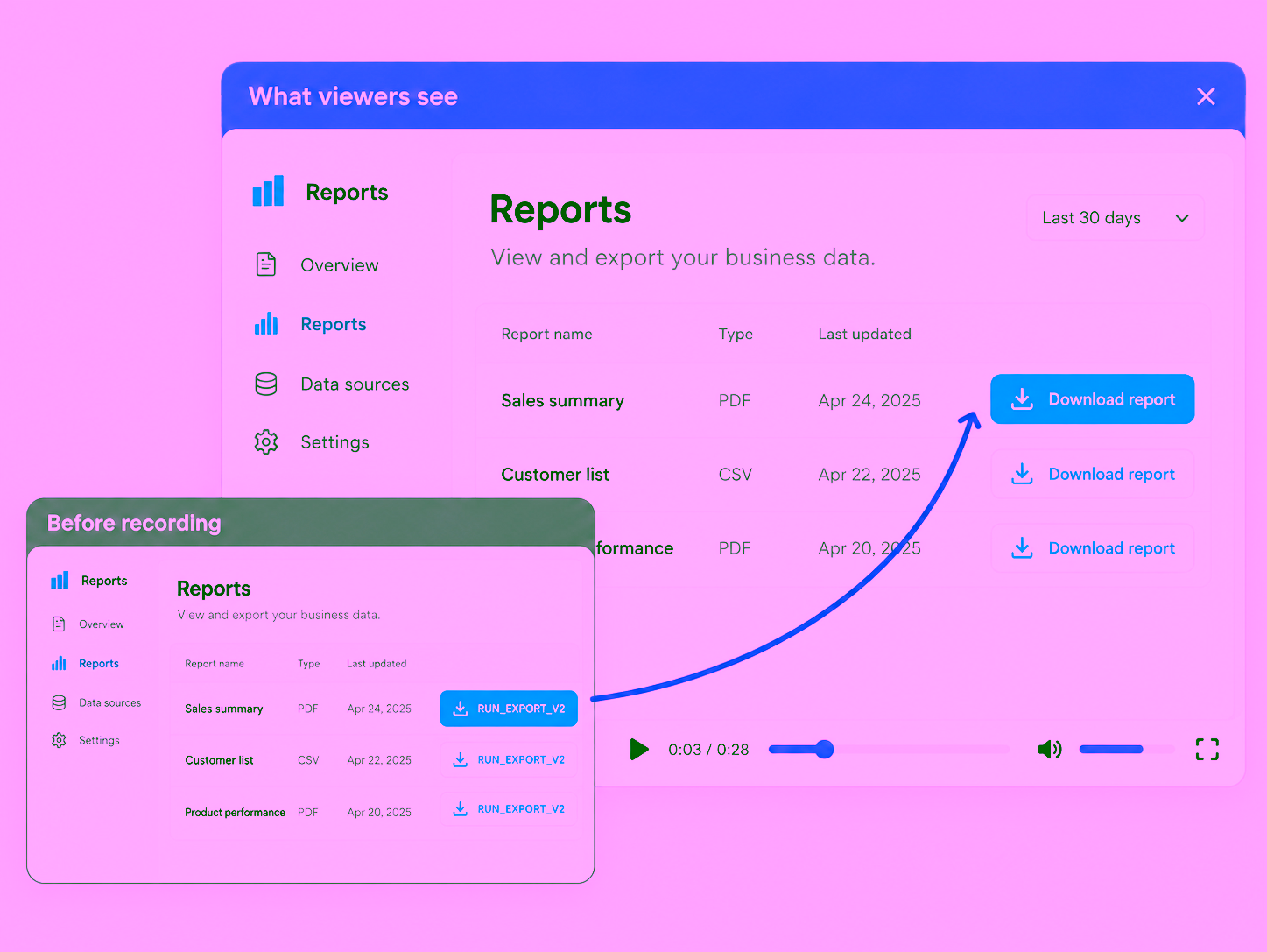This screenshot has height=952, width=1267.
Task: Click the Data sources database icon in large sidebar
Action: point(266,384)
